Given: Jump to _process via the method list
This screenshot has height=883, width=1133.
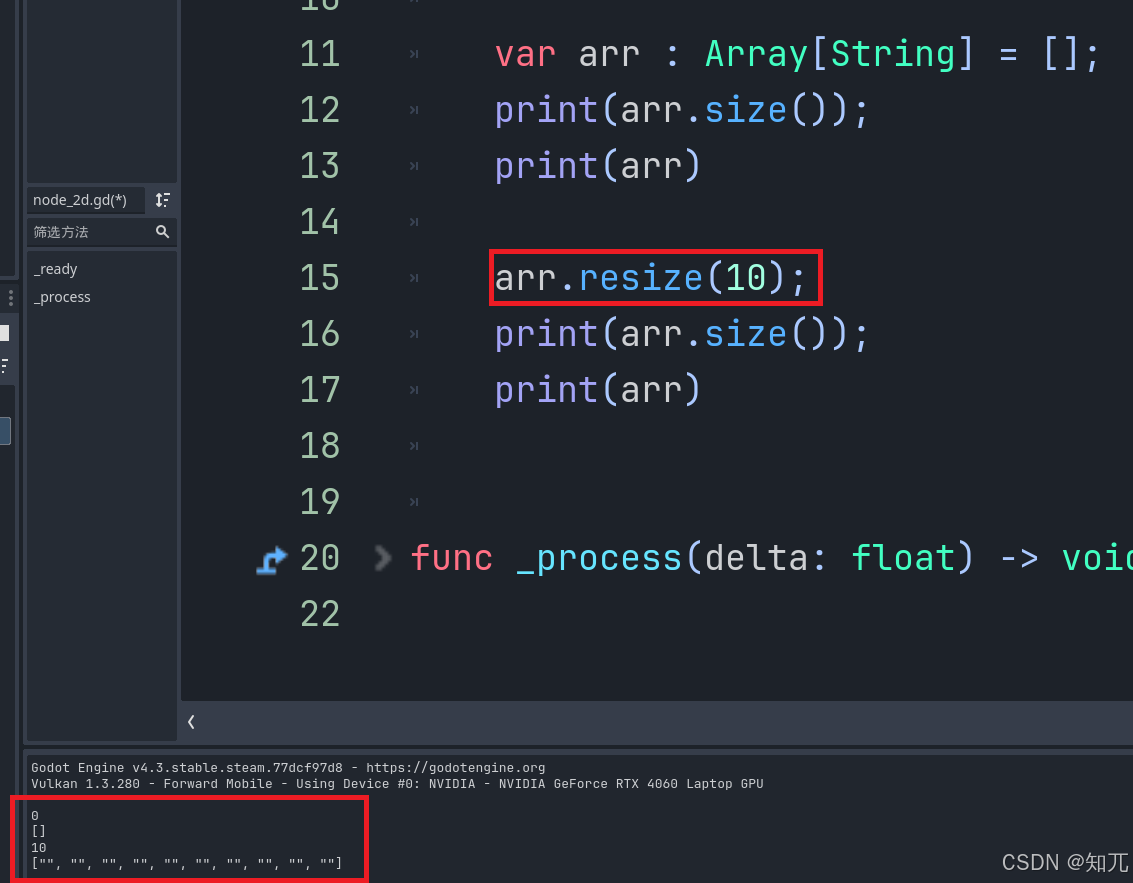Looking at the screenshot, I should (62, 296).
